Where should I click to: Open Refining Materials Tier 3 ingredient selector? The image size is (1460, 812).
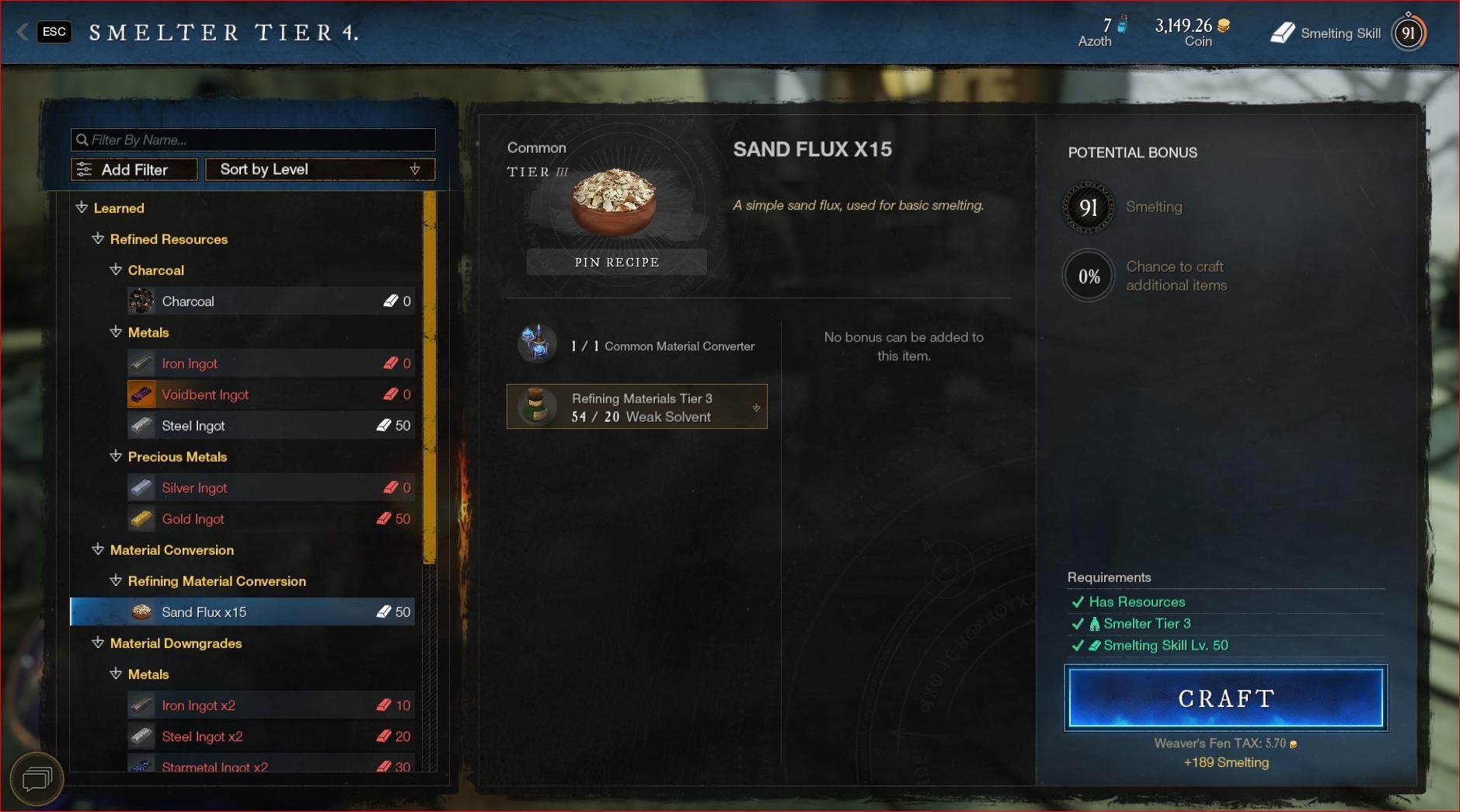pyautogui.click(x=637, y=406)
